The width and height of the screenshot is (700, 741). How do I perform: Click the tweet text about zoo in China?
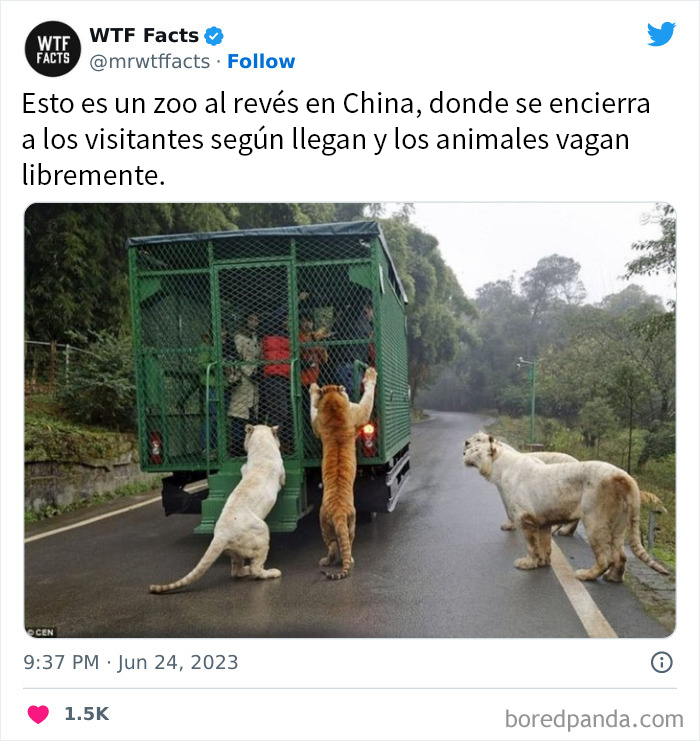coord(336,139)
